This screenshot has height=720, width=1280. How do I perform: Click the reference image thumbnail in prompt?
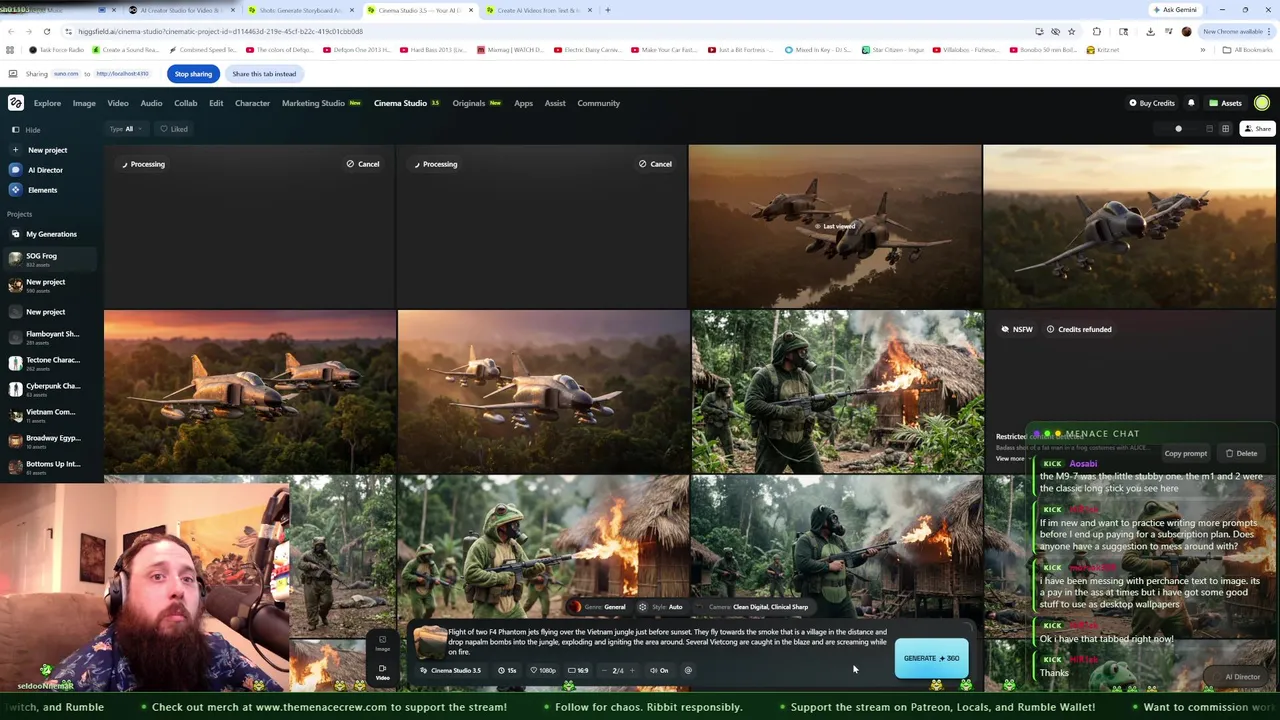pos(430,641)
